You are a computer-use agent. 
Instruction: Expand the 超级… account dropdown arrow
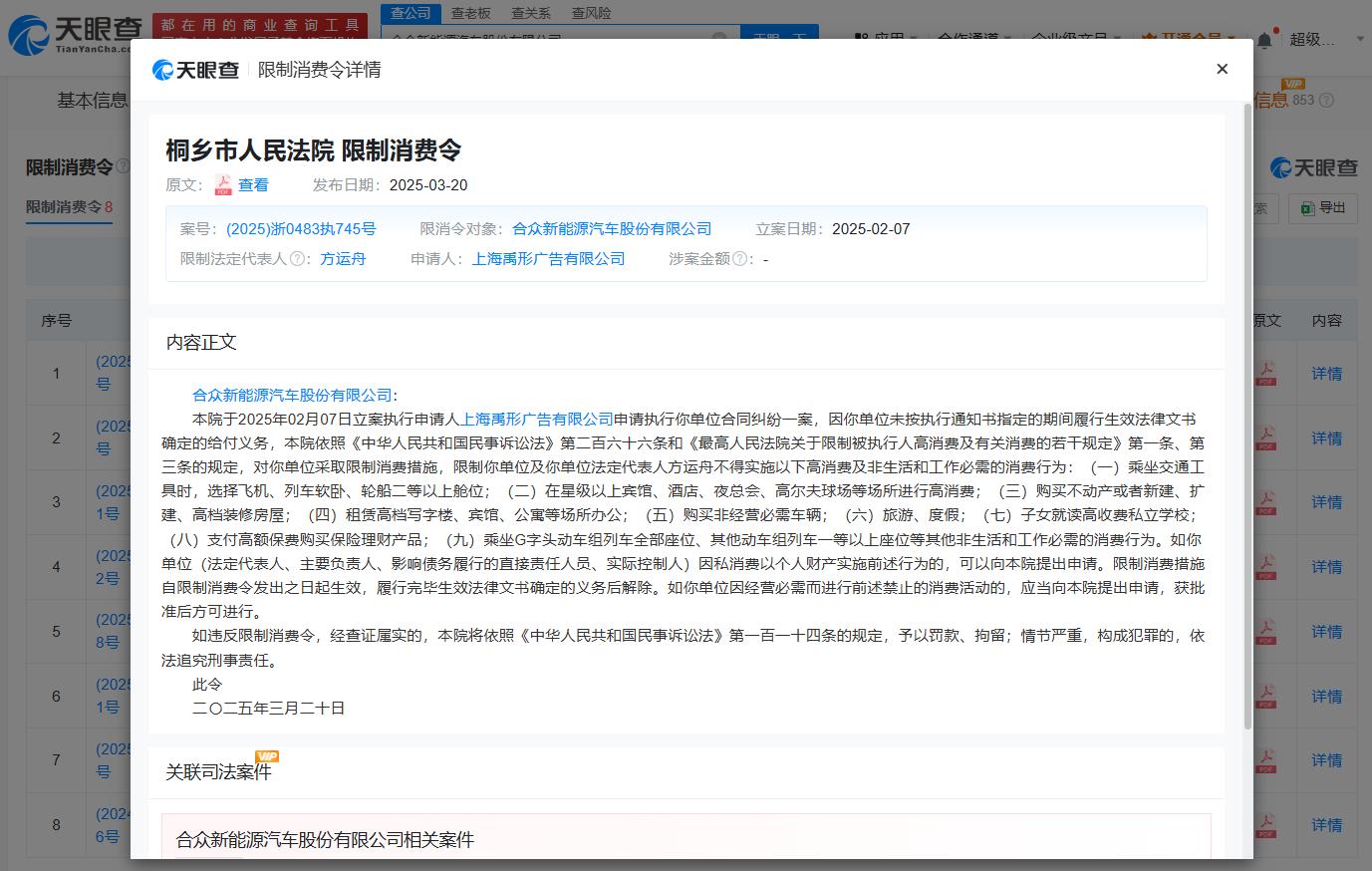(1361, 40)
